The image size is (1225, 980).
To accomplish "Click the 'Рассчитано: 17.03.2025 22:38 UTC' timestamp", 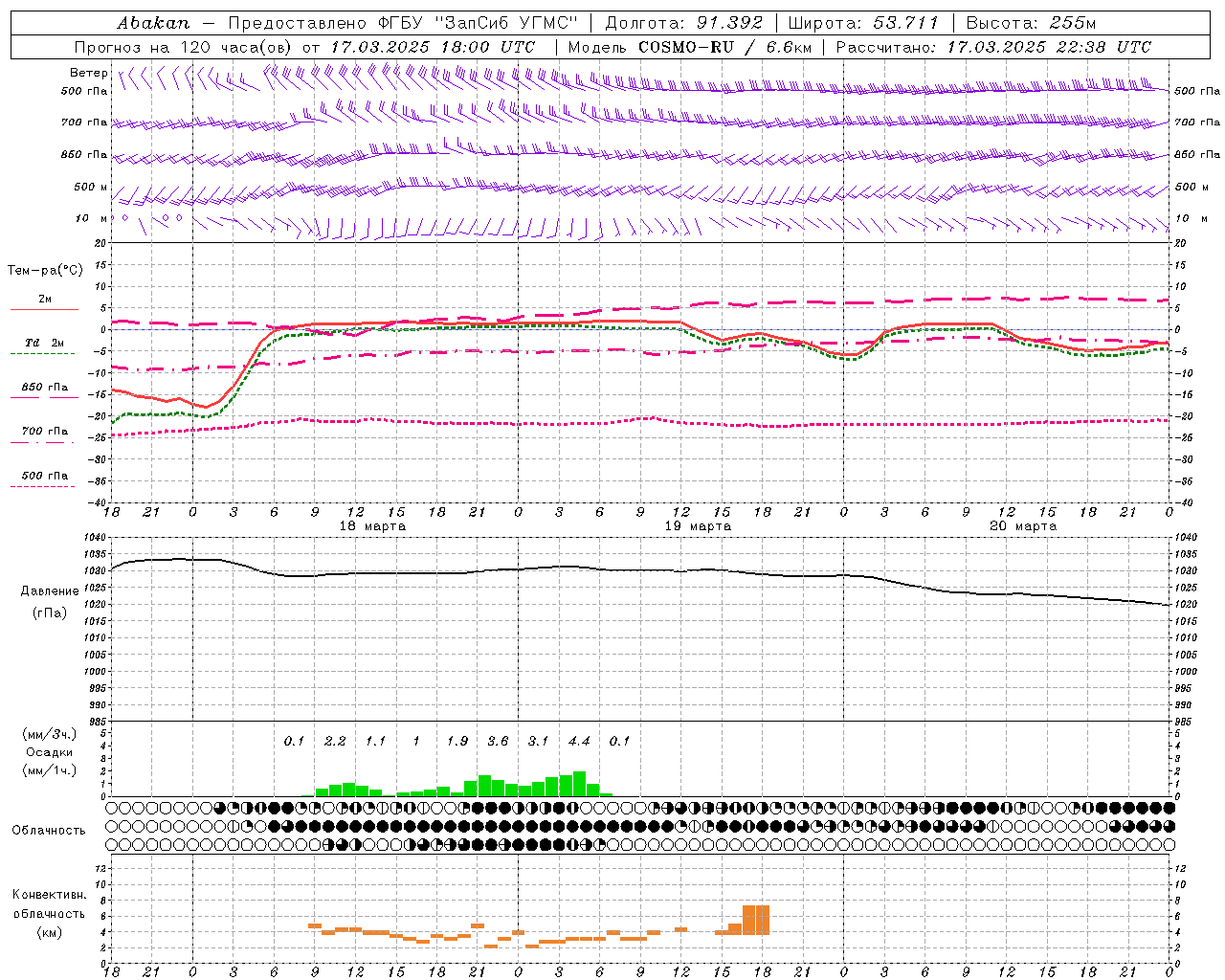I will coord(993,47).
